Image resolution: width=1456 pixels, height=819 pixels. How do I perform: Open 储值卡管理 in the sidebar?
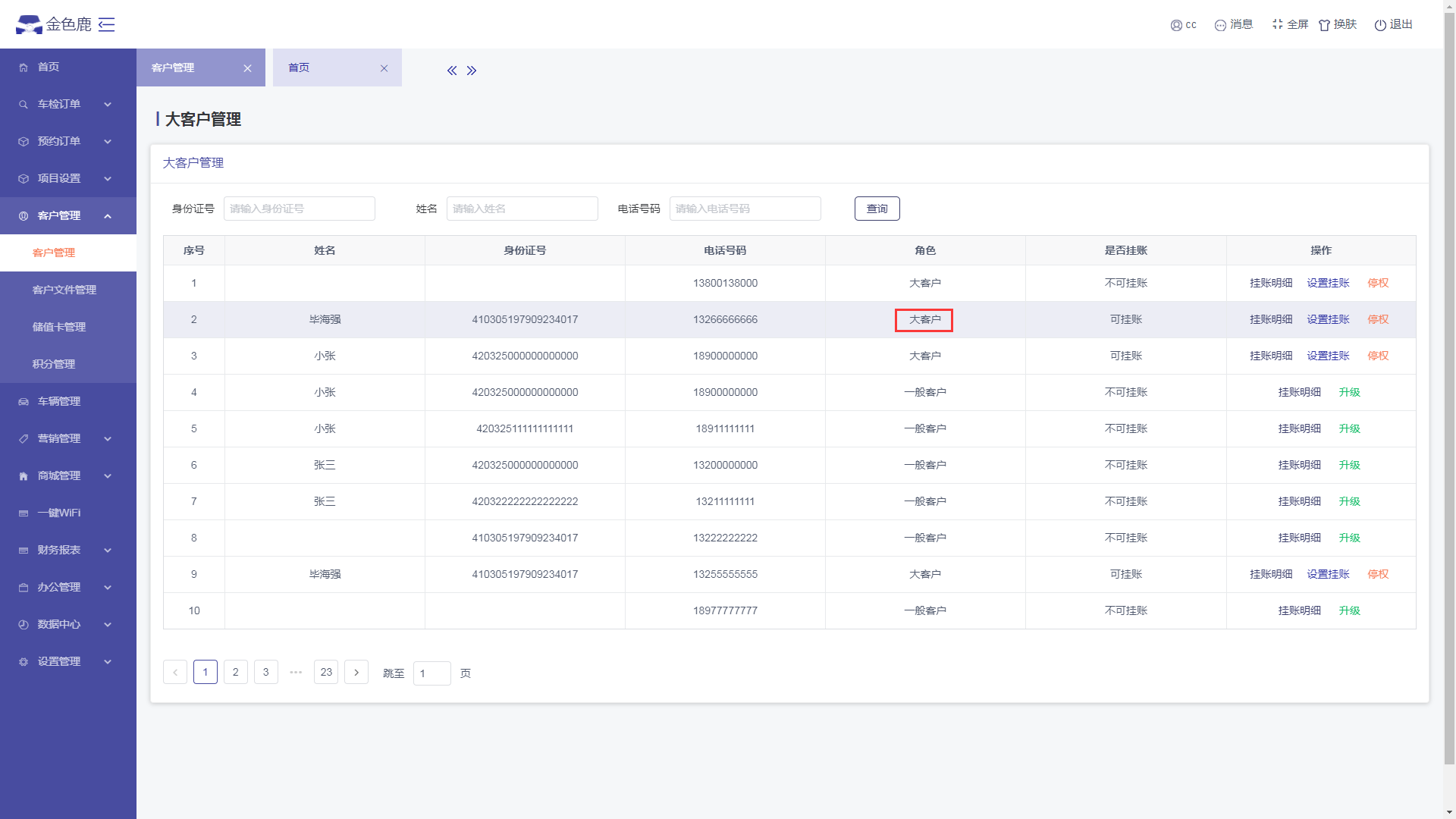(59, 327)
